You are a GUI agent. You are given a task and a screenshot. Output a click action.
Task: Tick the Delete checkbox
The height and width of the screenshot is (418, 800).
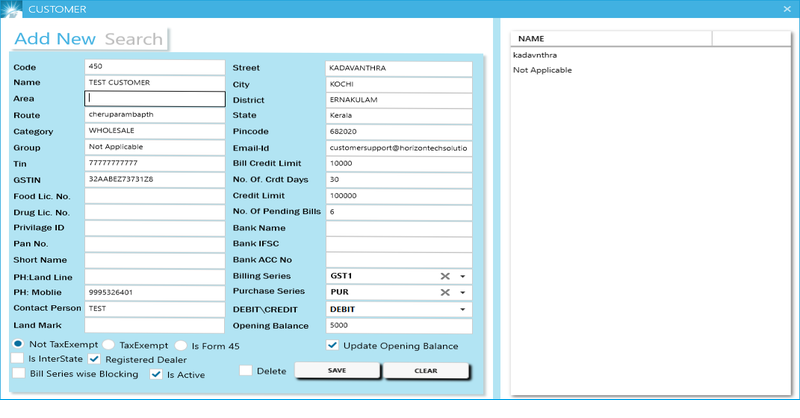[x=245, y=371]
